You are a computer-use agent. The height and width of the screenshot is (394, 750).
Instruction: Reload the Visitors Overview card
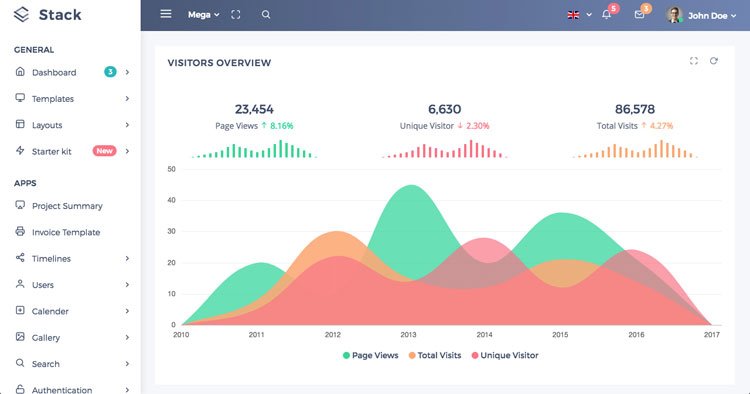click(714, 61)
